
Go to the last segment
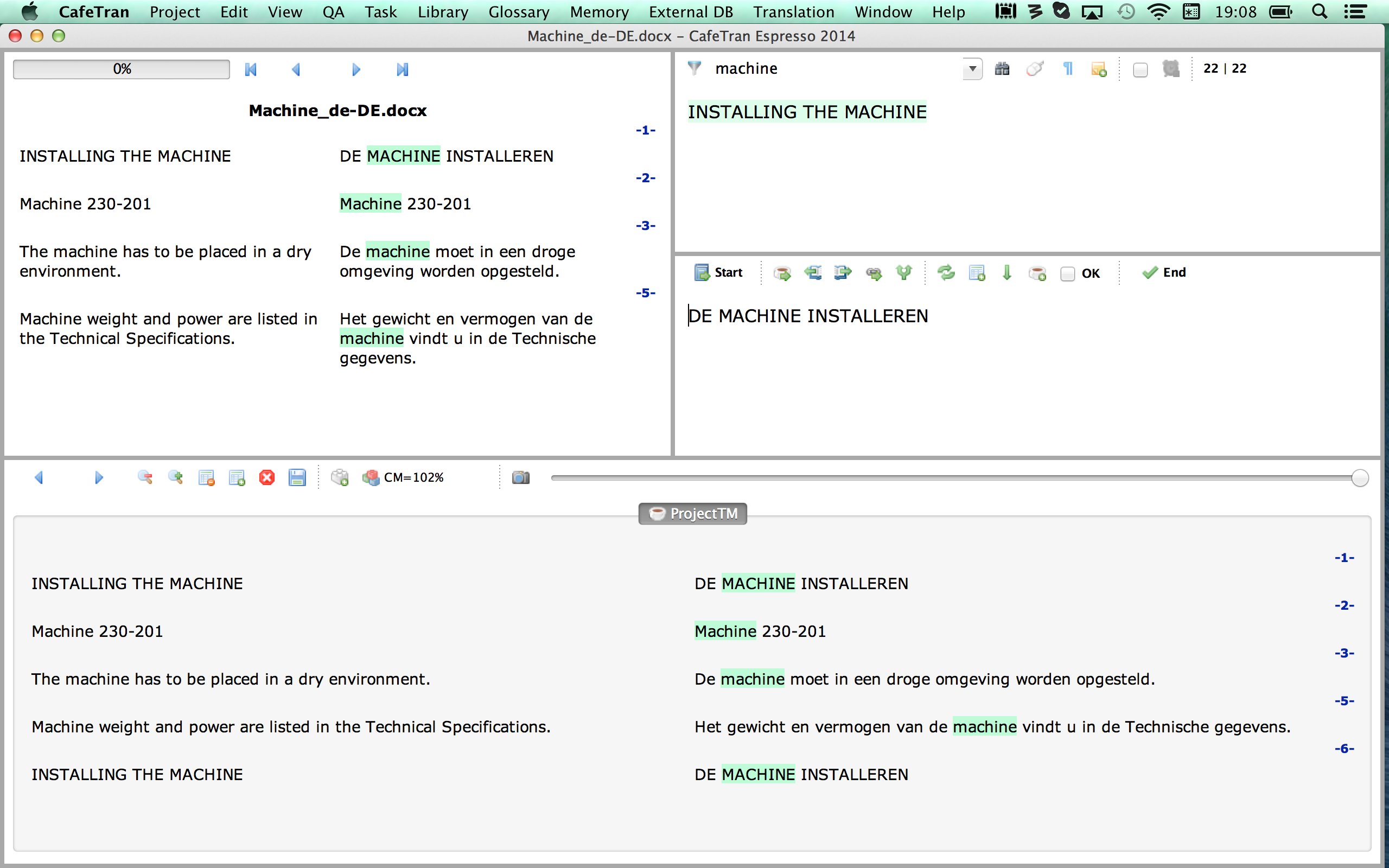point(403,69)
